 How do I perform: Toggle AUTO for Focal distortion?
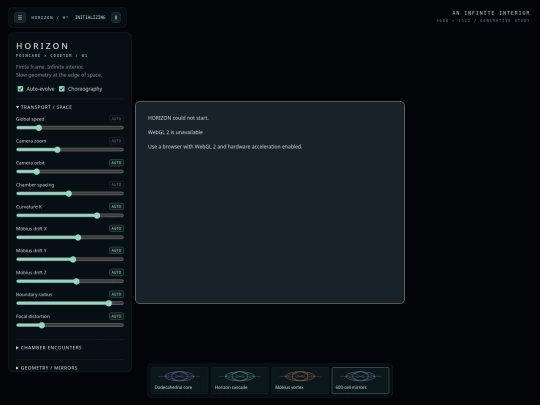(x=116, y=316)
